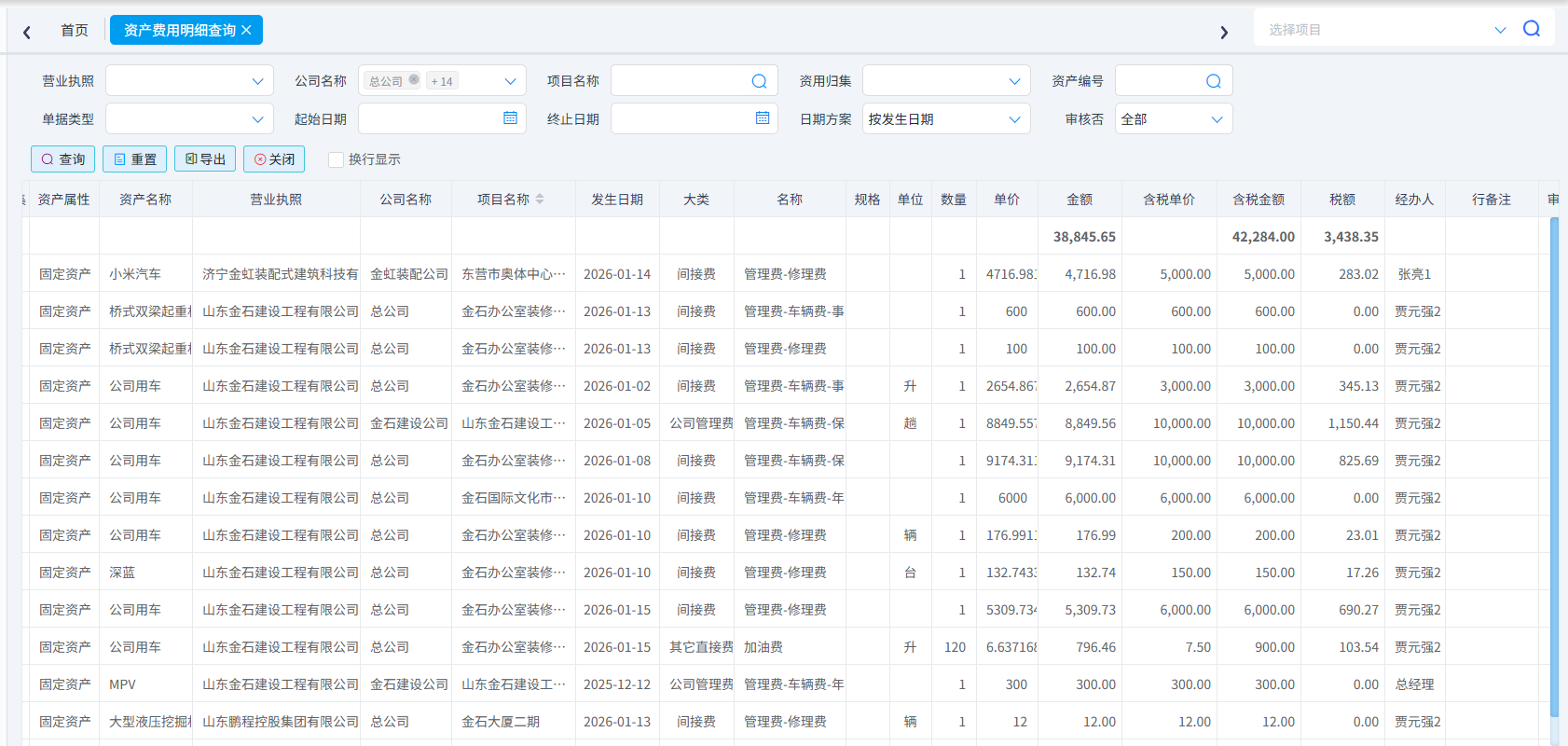
Task: Open the 终止日期 calendar picker icon
Action: click(763, 118)
